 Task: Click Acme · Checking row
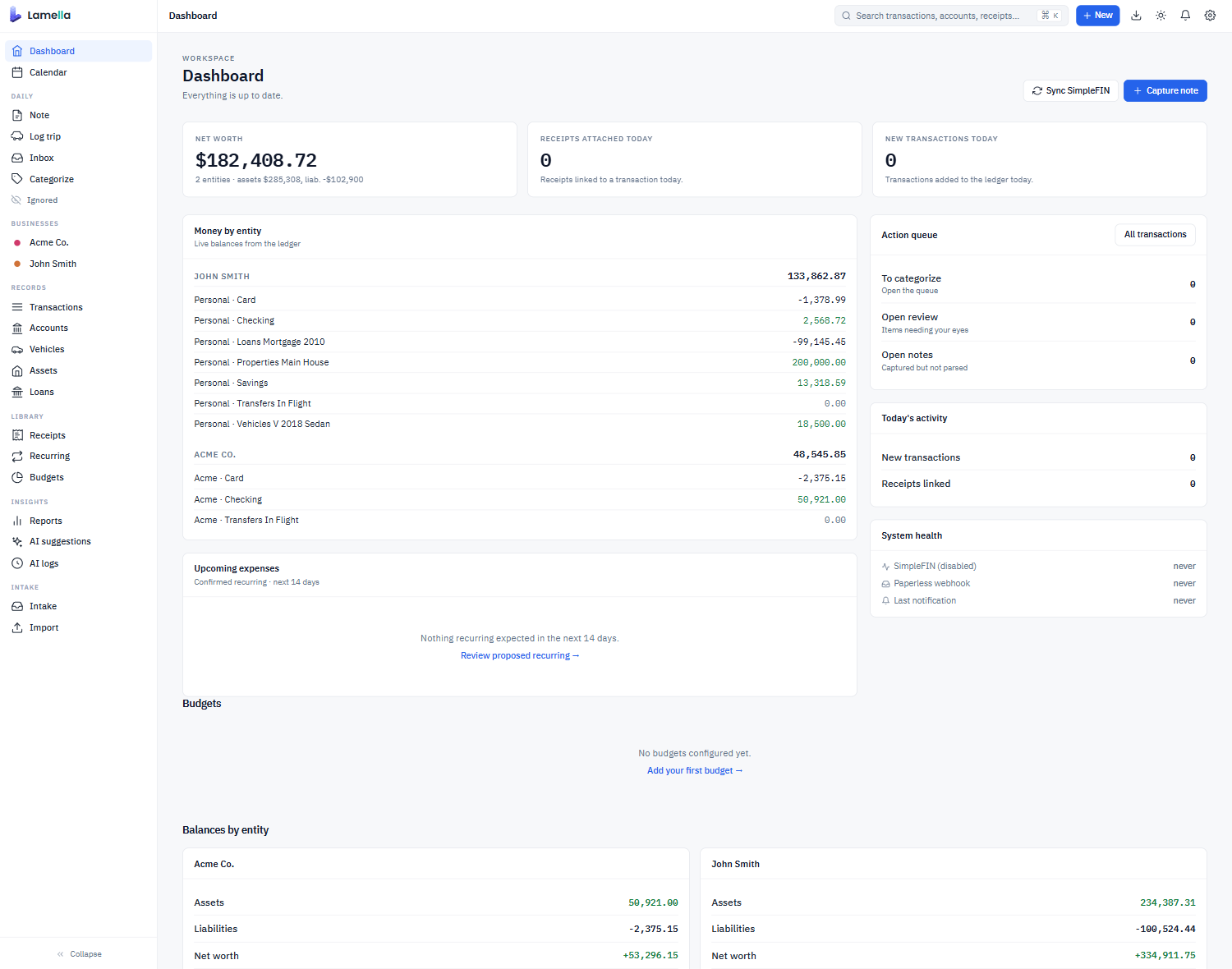click(520, 499)
